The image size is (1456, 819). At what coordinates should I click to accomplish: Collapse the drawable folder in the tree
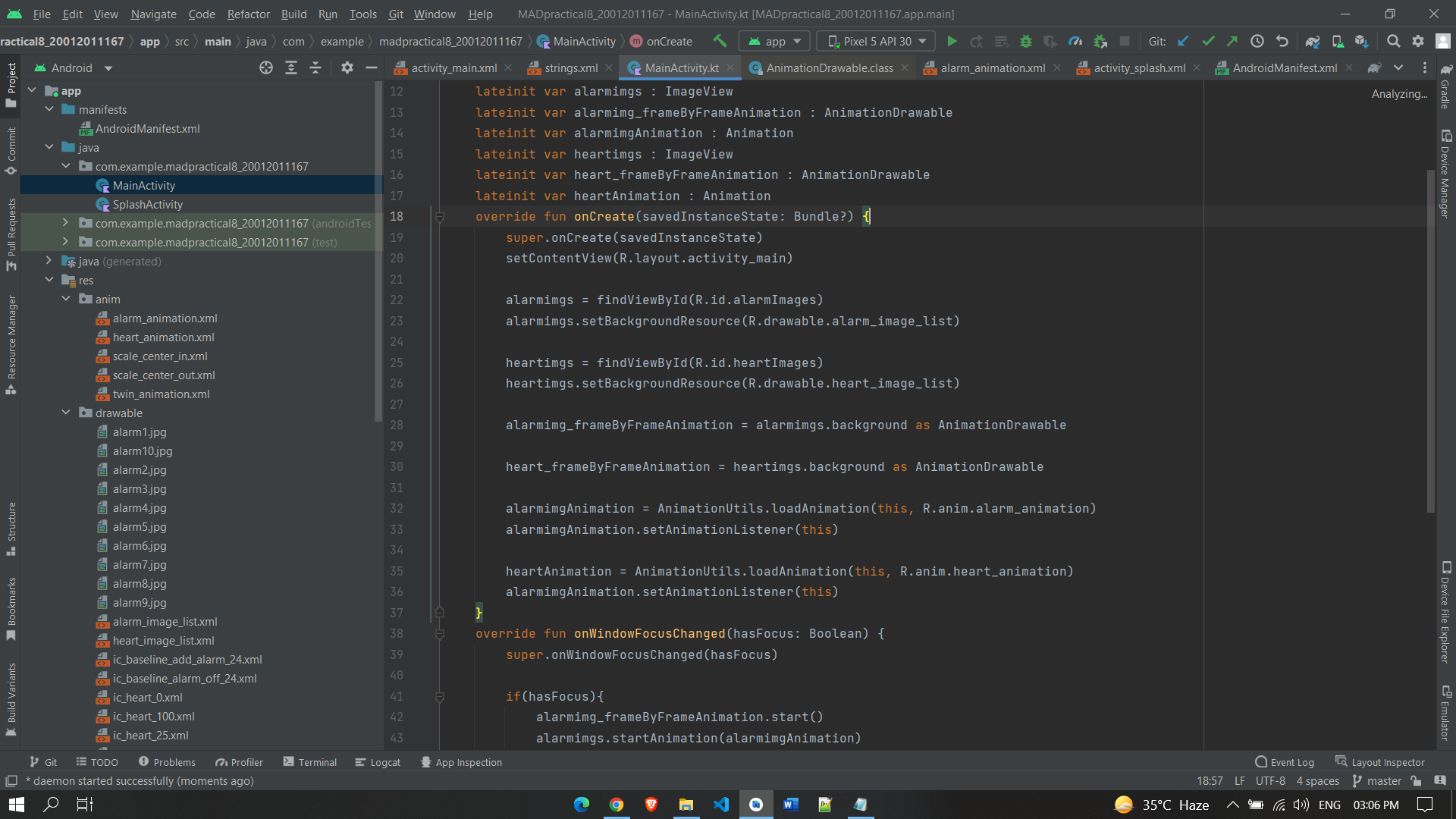point(65,413)
